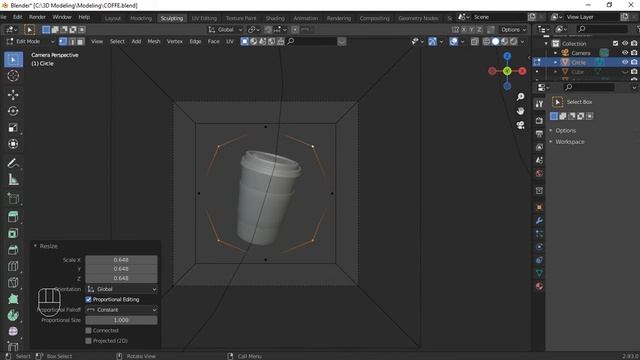Toggle X-ray display in viewport header
This screenshot has width=640, height=360.
pos(474,42)
